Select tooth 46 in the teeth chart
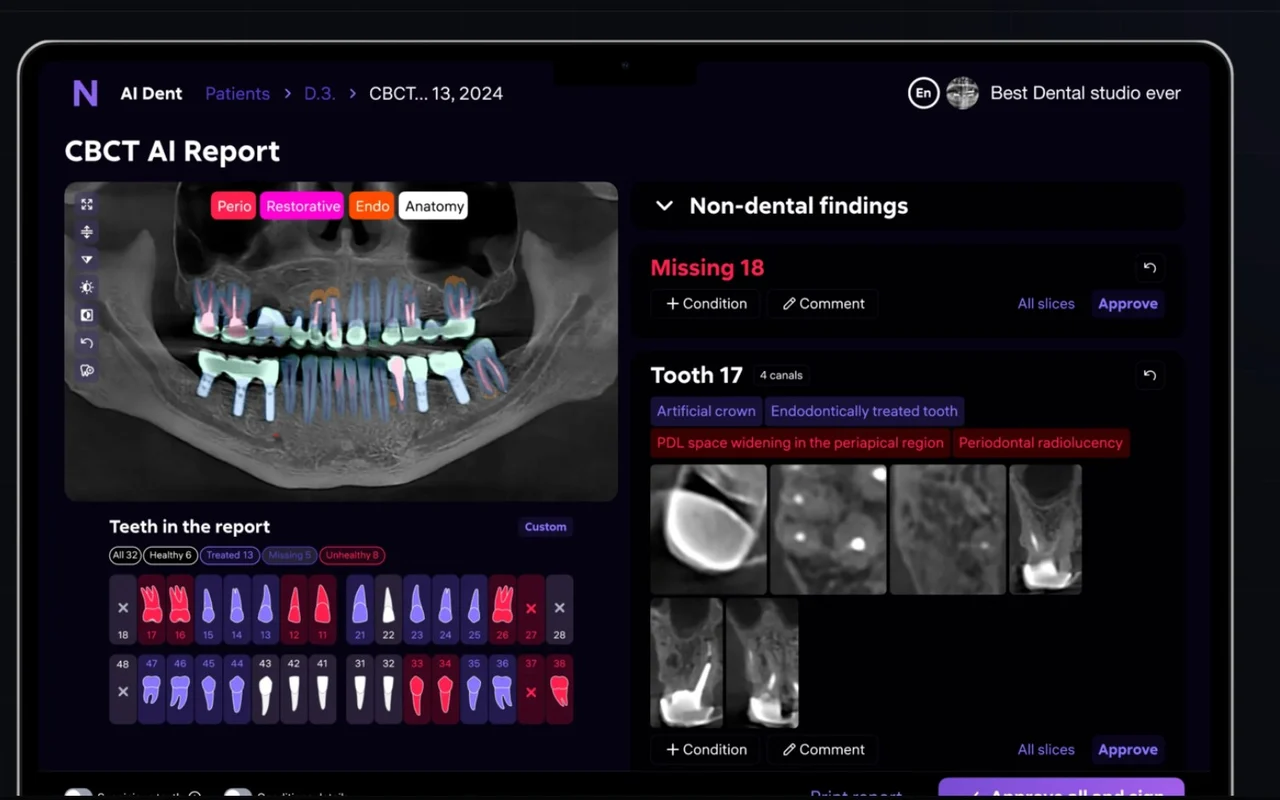This screenshot has height=800, width=1280. 180,689
